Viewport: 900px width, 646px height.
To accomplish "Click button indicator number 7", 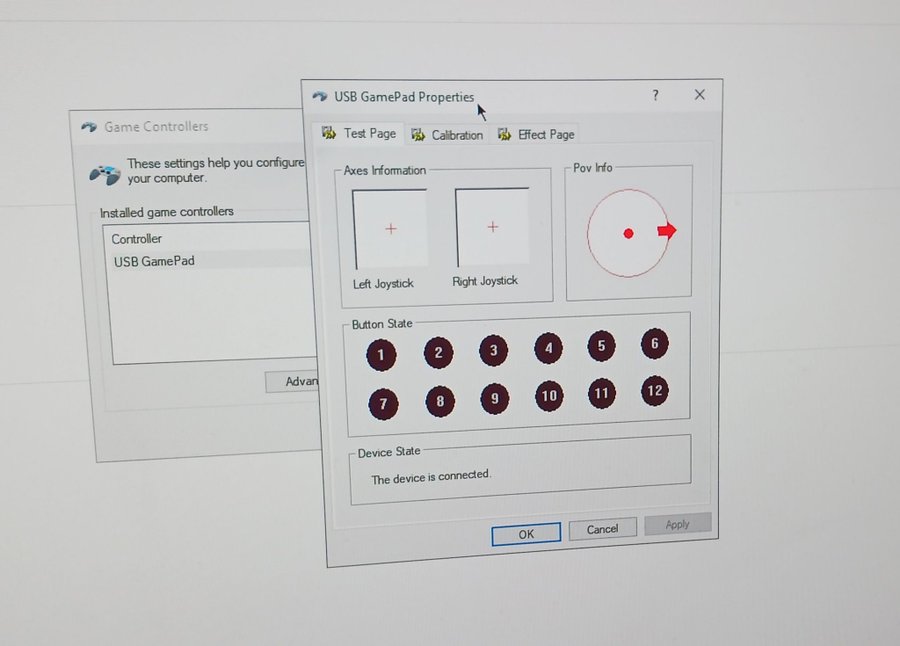I will (382, 404).
